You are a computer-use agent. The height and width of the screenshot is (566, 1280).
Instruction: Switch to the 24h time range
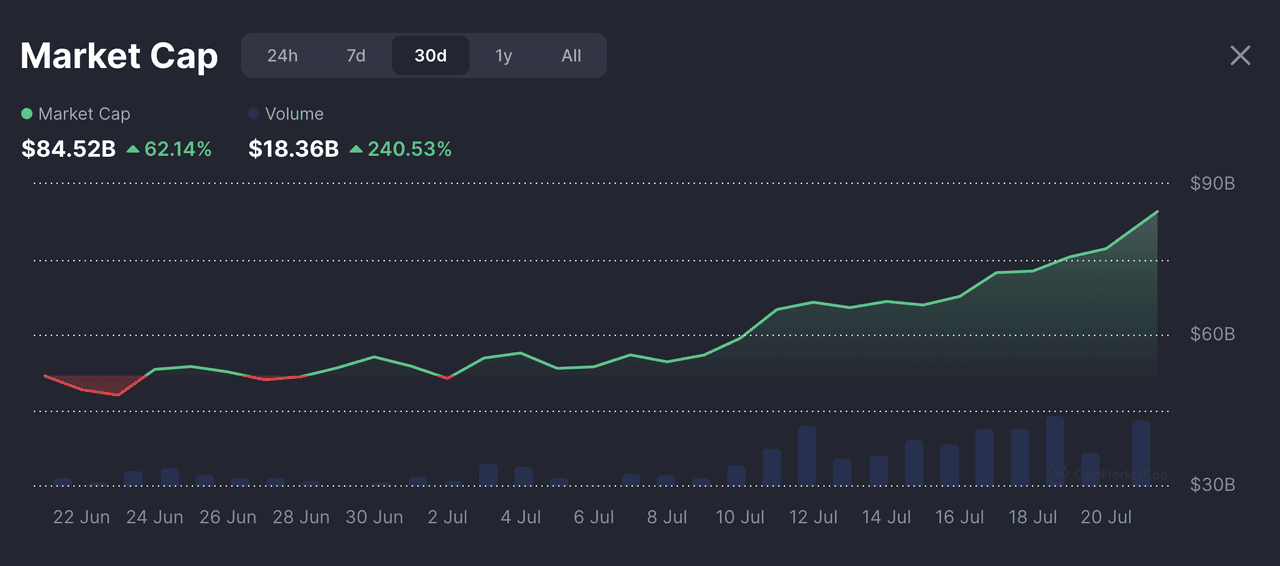point(282,56)
